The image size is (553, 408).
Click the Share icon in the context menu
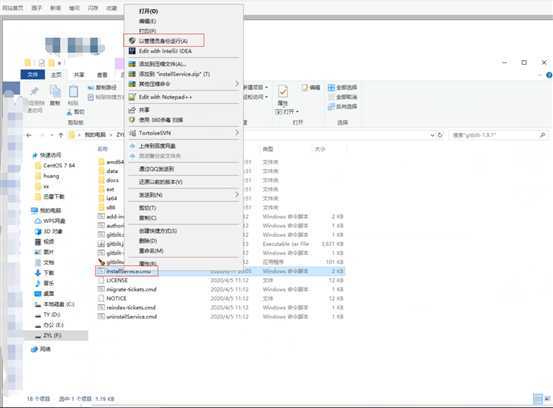click(132, 110)
